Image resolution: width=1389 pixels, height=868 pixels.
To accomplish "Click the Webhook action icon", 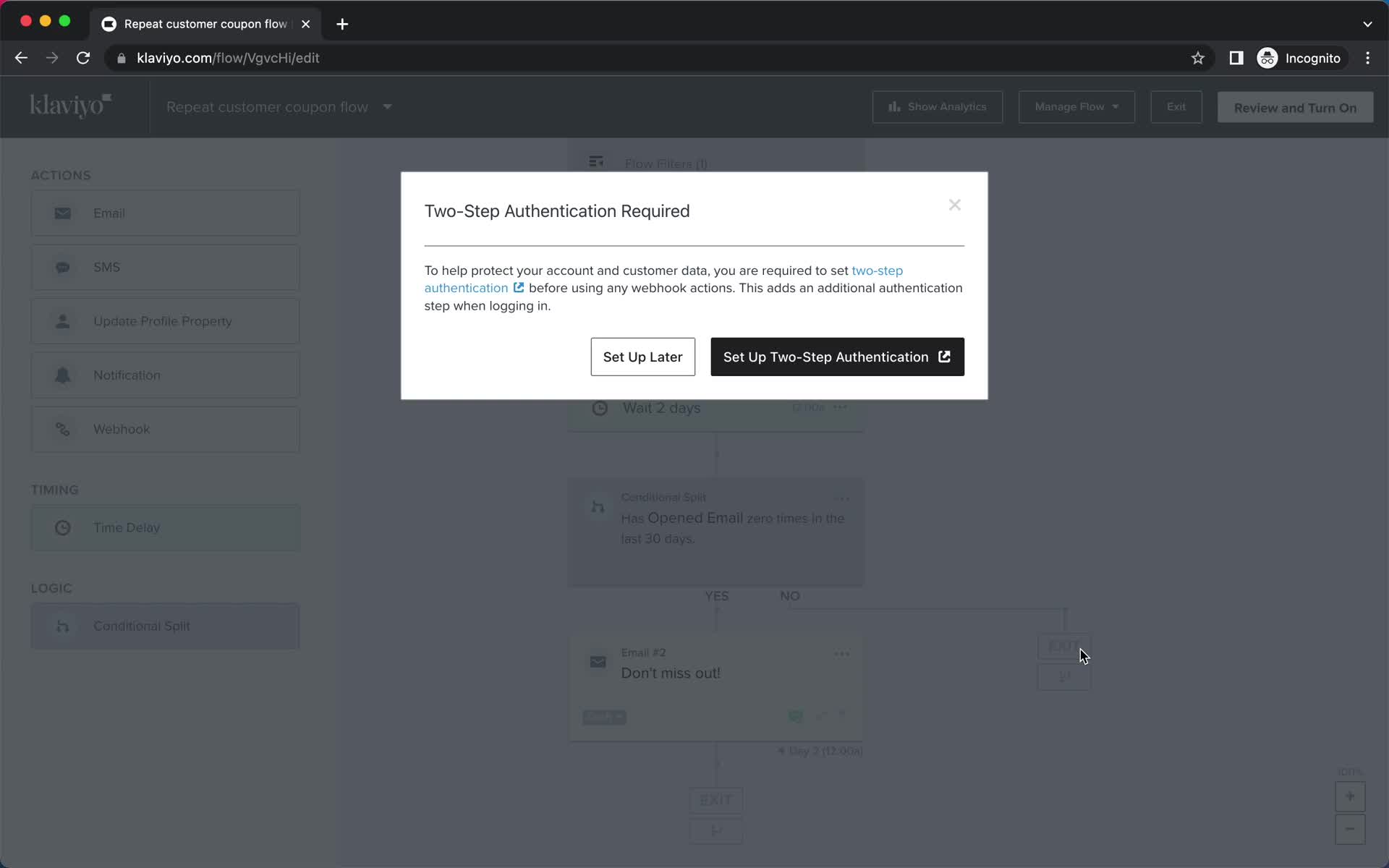I will (62, 428).
